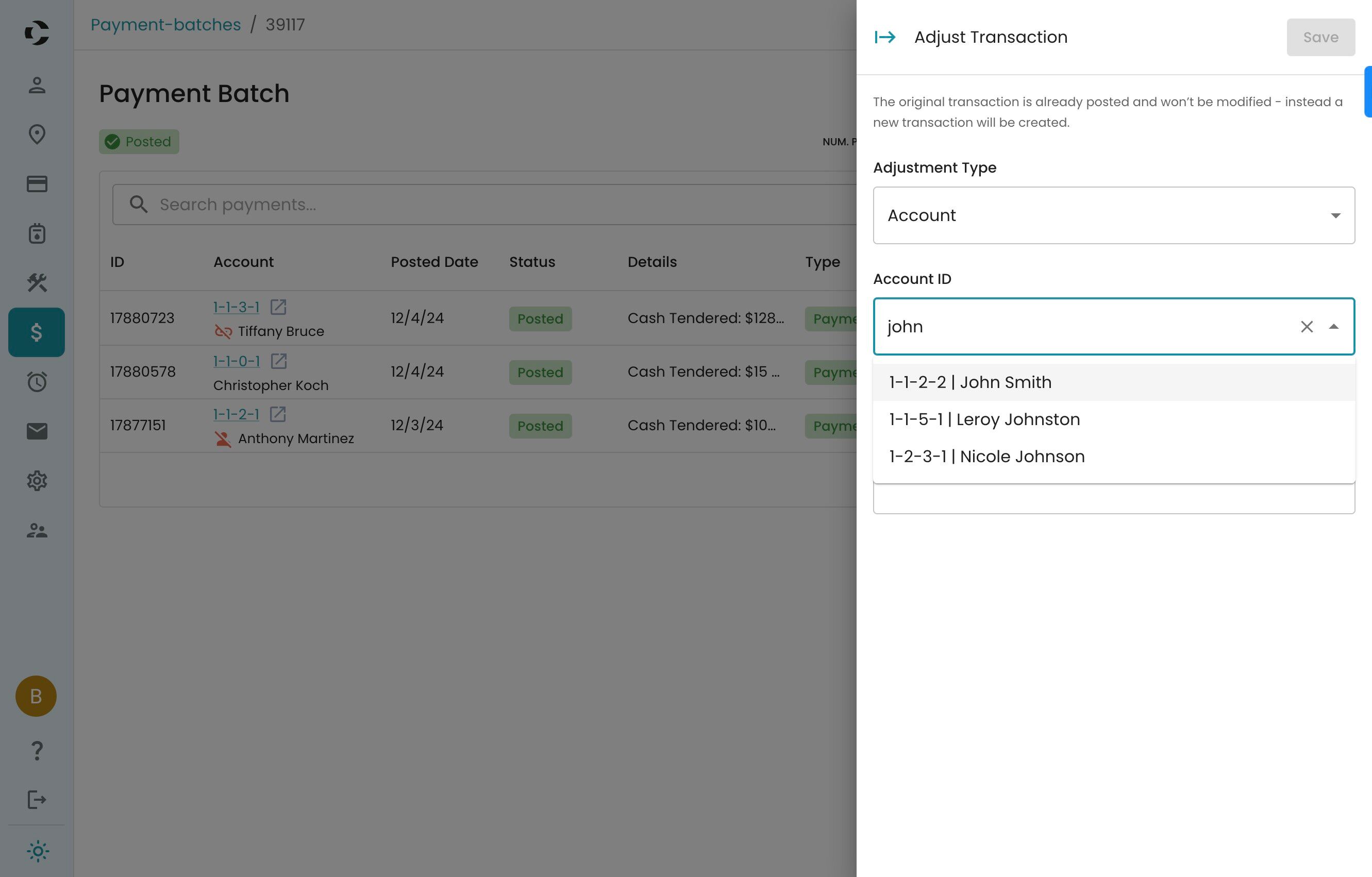This screenshot has height=877, width=1372.
Task: Open the alarm clock sidebar icon
Action: (x=37, y=381)
